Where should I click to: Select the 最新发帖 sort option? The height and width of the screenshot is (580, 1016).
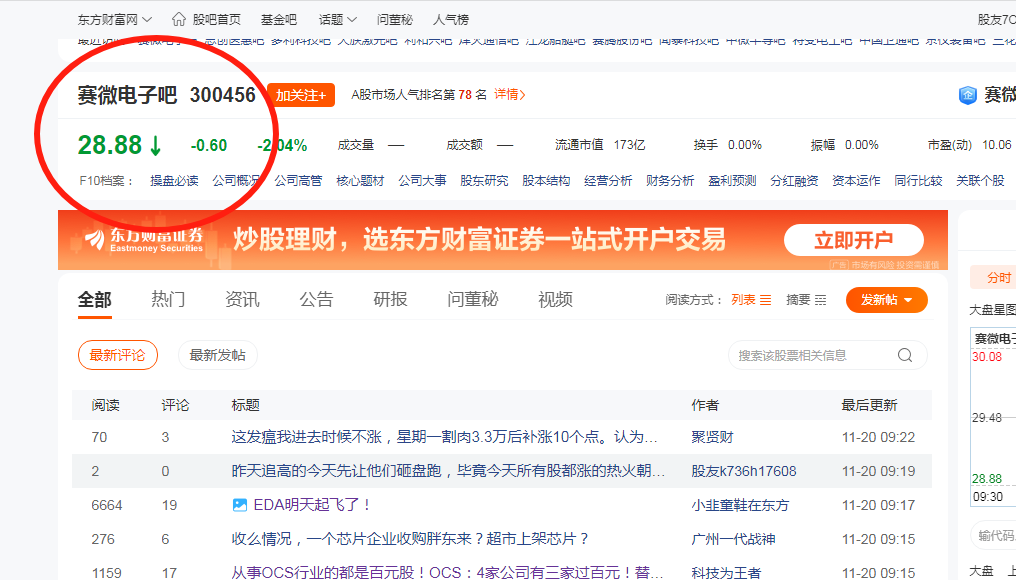coord(218,355)
